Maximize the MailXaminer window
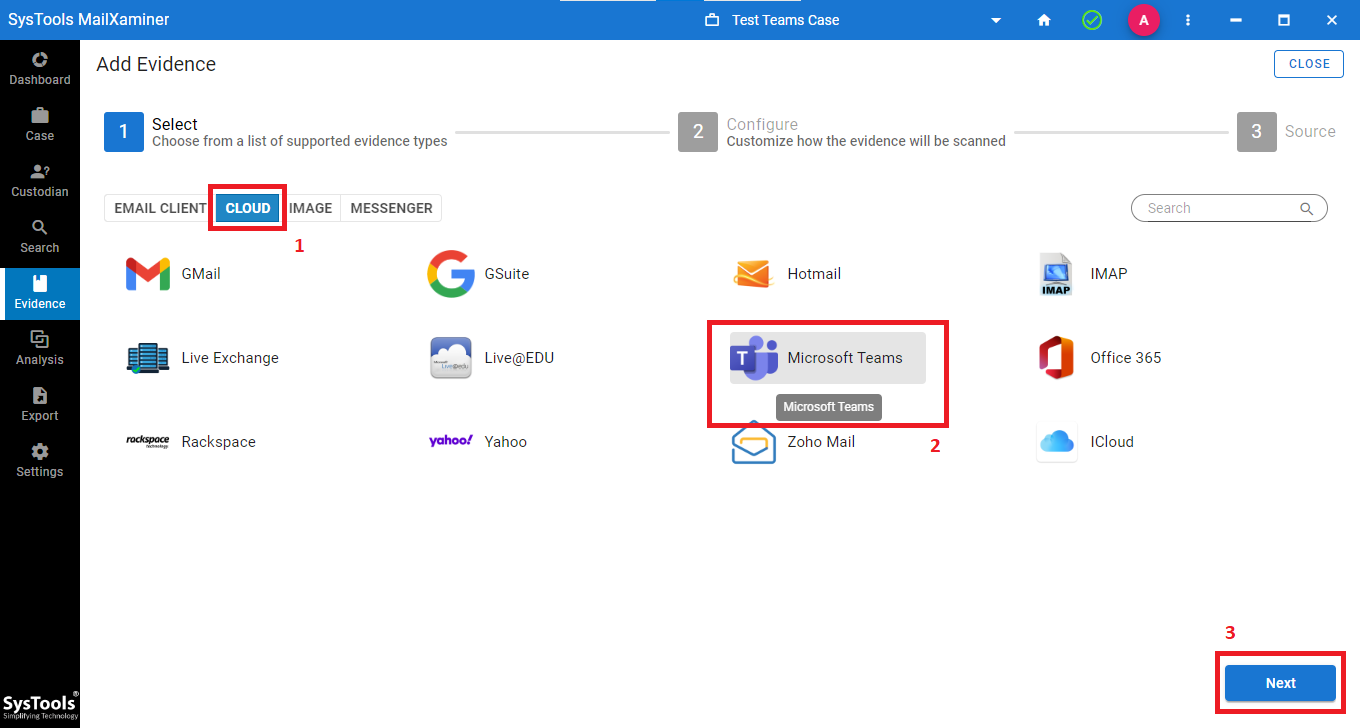This screenshot has height=728, width=1360. (x=1284, y=20)
